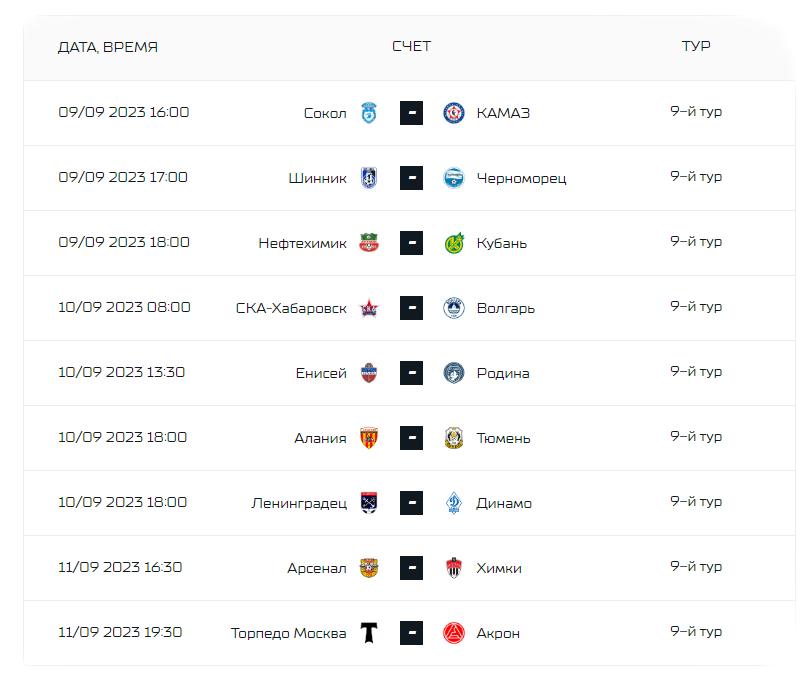Open the Енисей vs Родина score box
This screenshot has width=811, height=683.
coord(411,373)
